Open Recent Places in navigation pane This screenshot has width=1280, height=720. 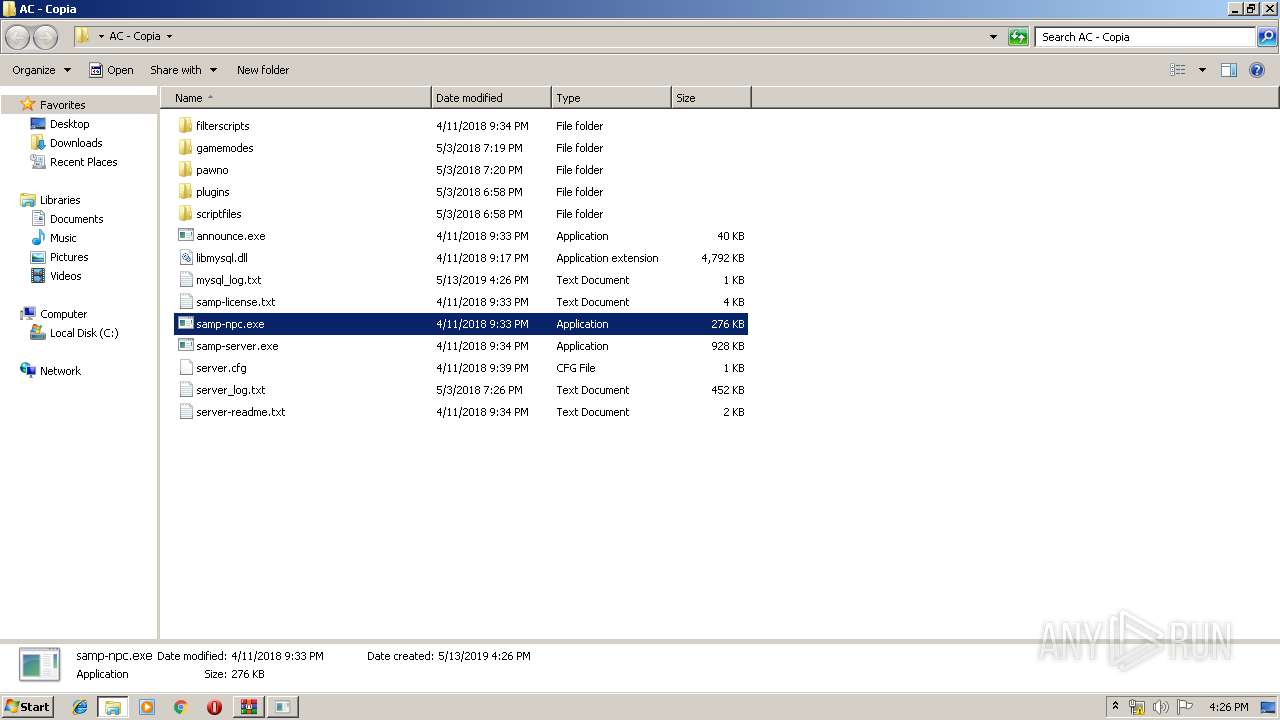pos(83,162)
